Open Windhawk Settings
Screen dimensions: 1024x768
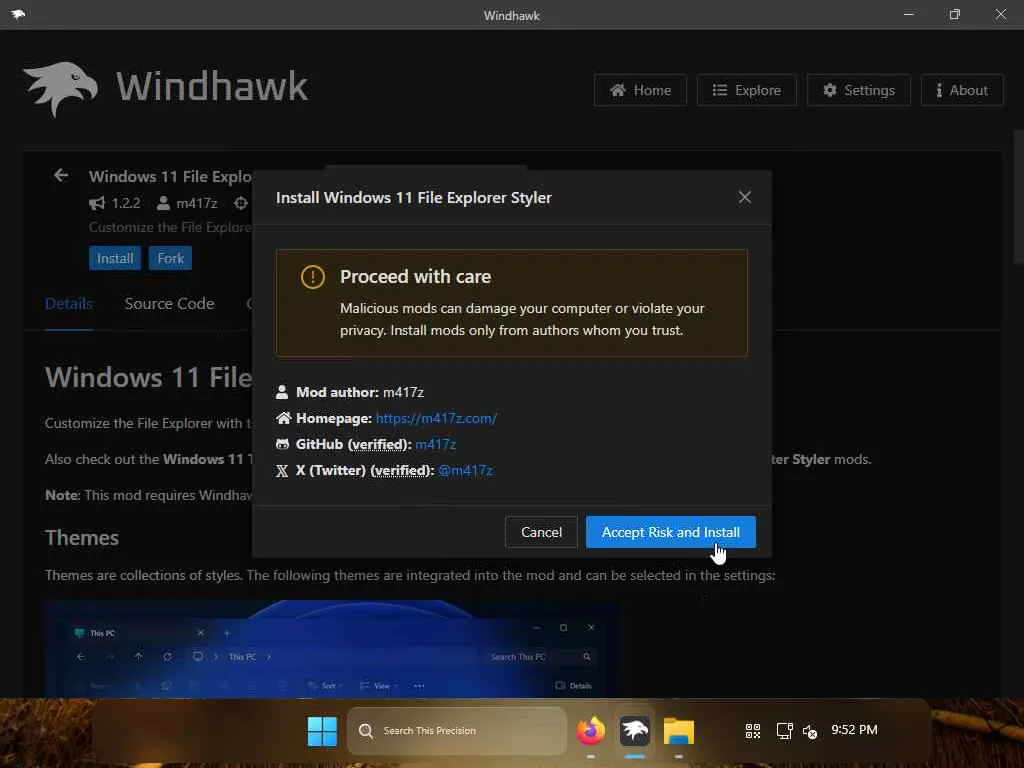(x=859, y=90)
